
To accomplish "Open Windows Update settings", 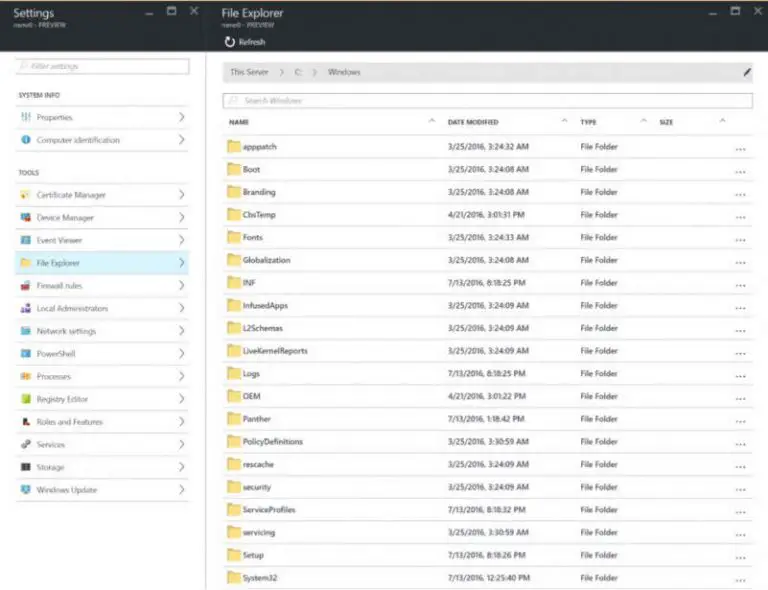I will [x=65, y=490].
